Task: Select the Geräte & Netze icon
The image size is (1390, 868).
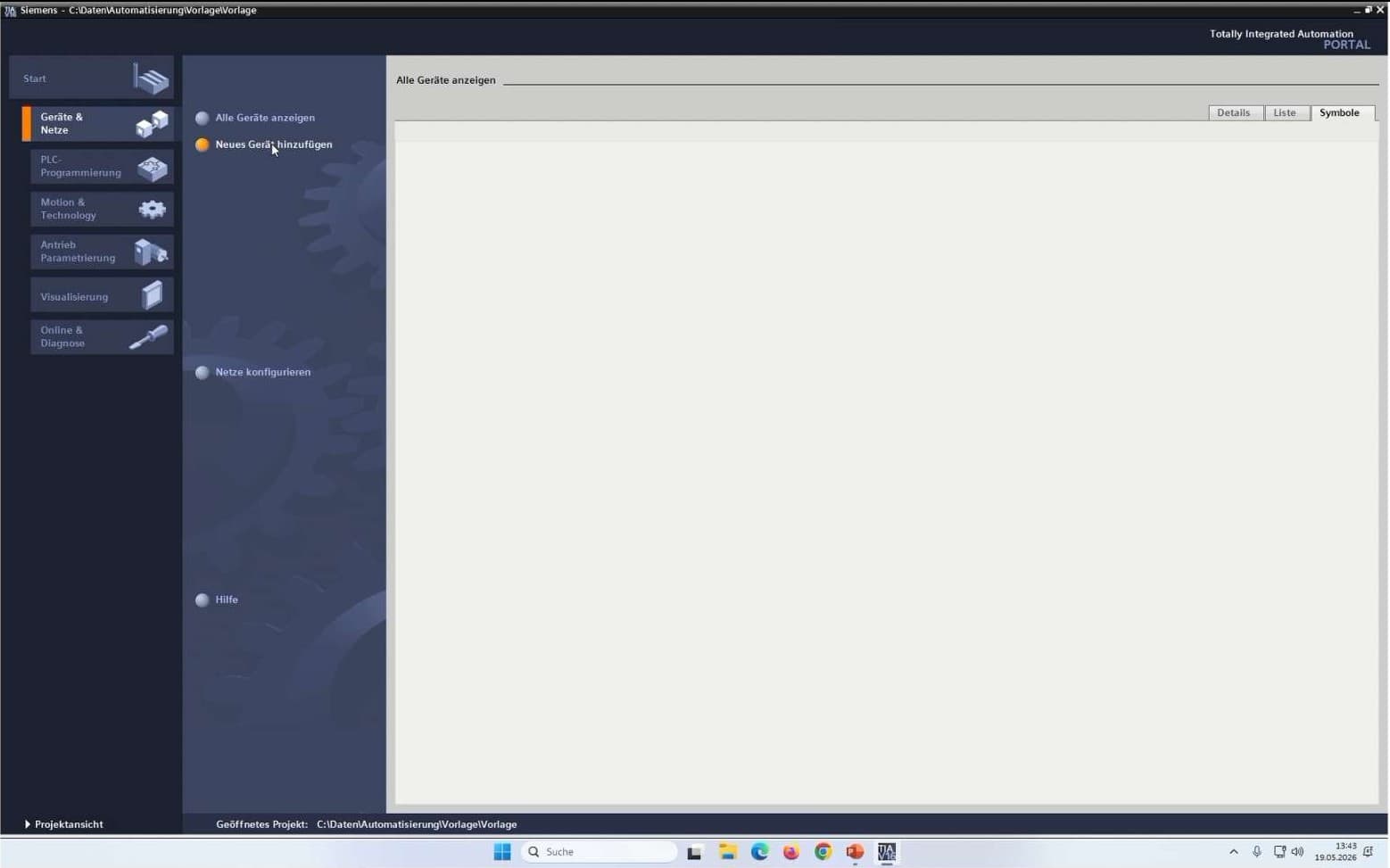Action: pyautogui.click(x=152, y=124)
